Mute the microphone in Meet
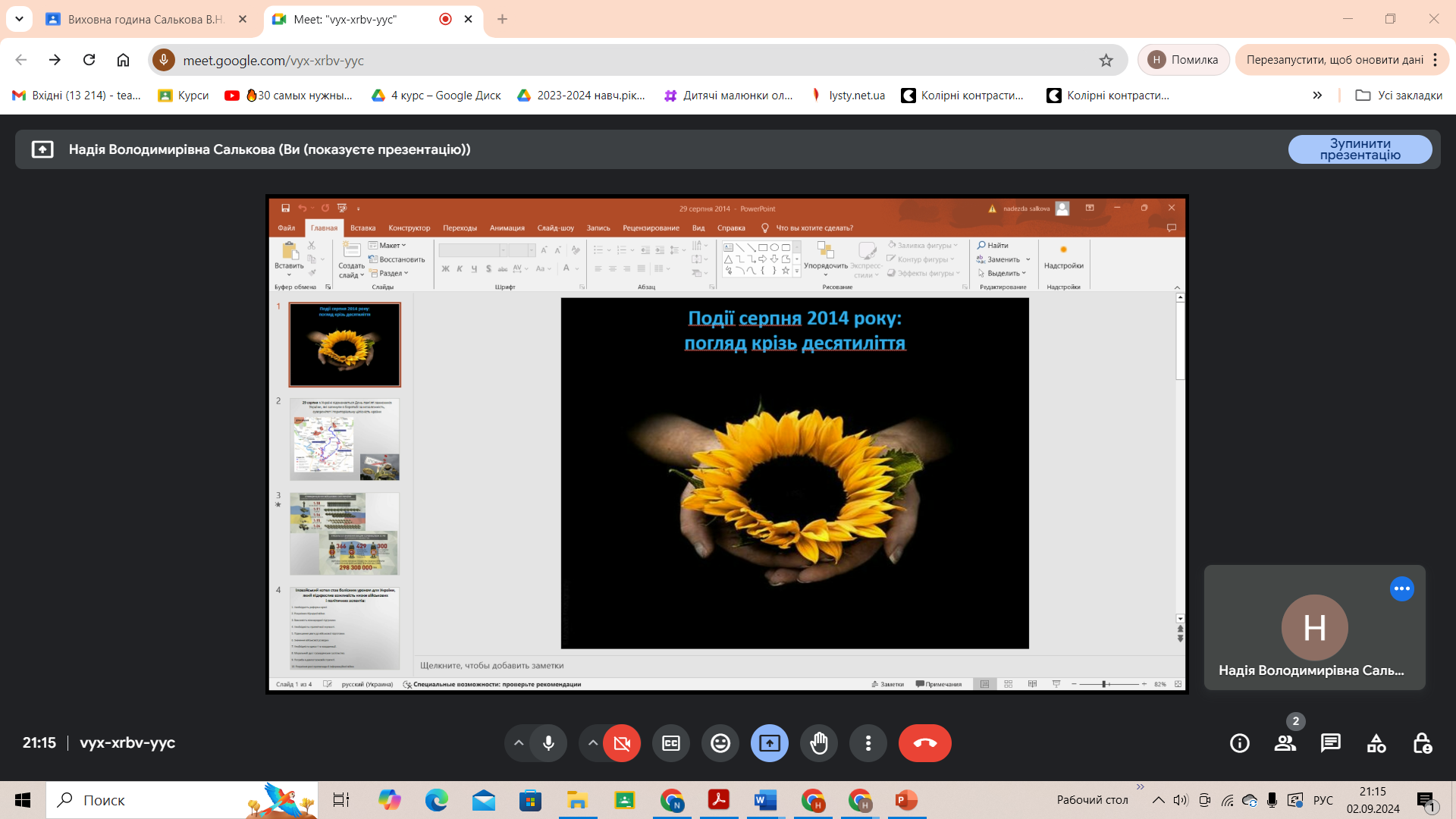1456x819 pixels. (x=548, y=743)
